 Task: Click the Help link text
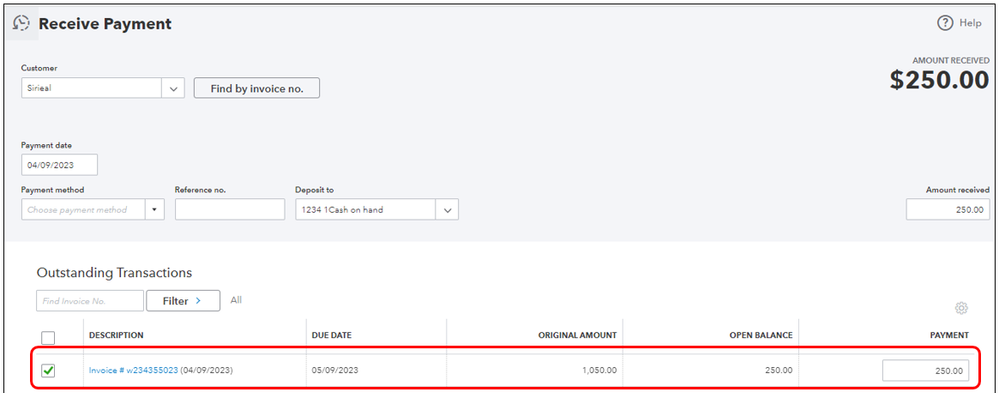click(x=970, y=24)
